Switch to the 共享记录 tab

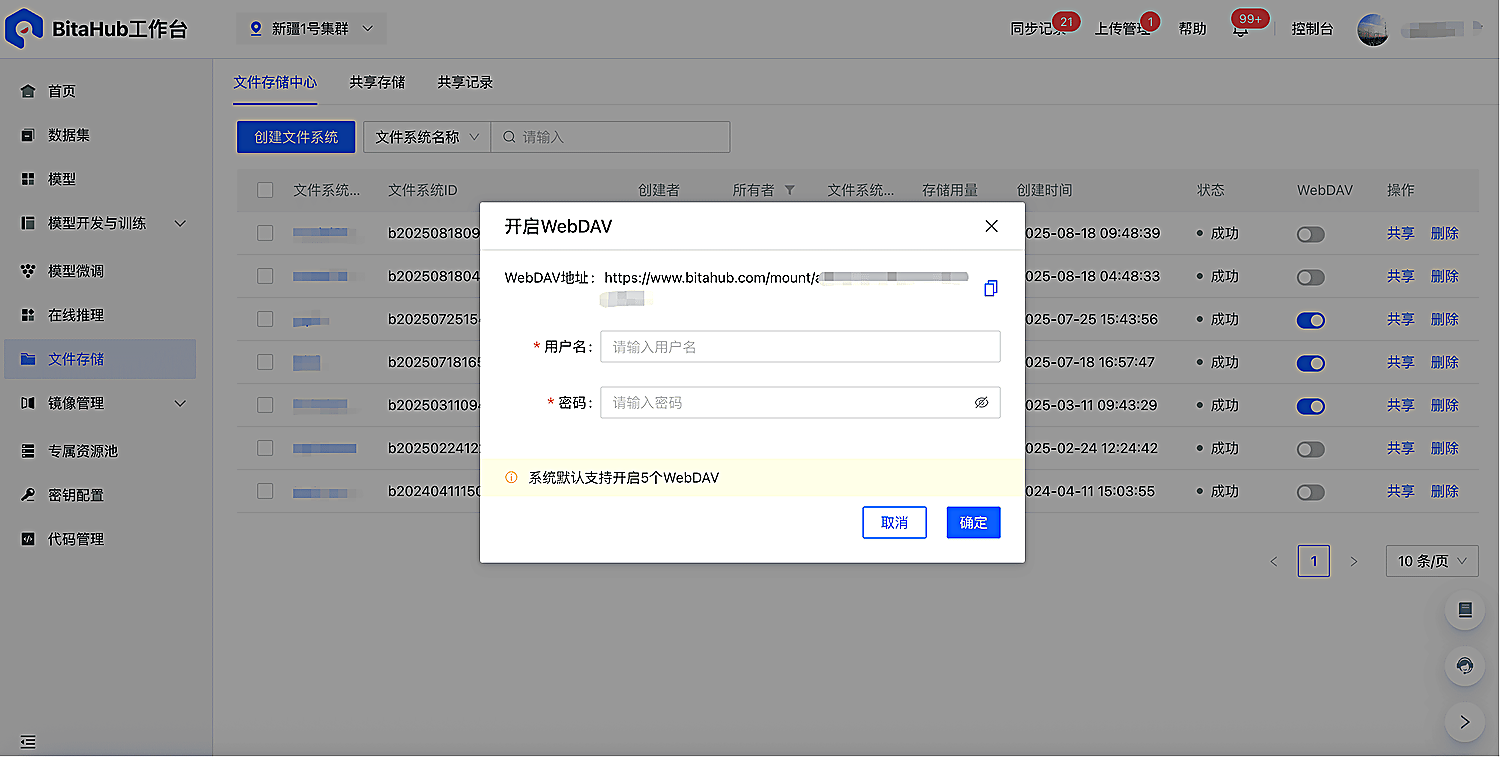click(465, 82)
